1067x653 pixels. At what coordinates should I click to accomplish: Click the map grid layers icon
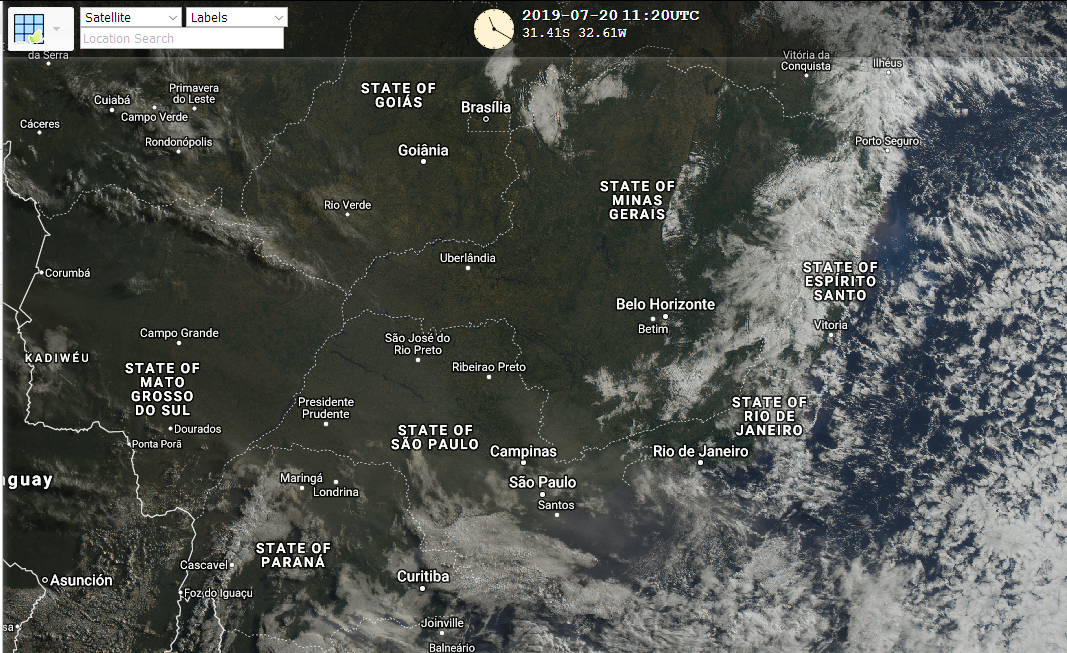point(29,28)
